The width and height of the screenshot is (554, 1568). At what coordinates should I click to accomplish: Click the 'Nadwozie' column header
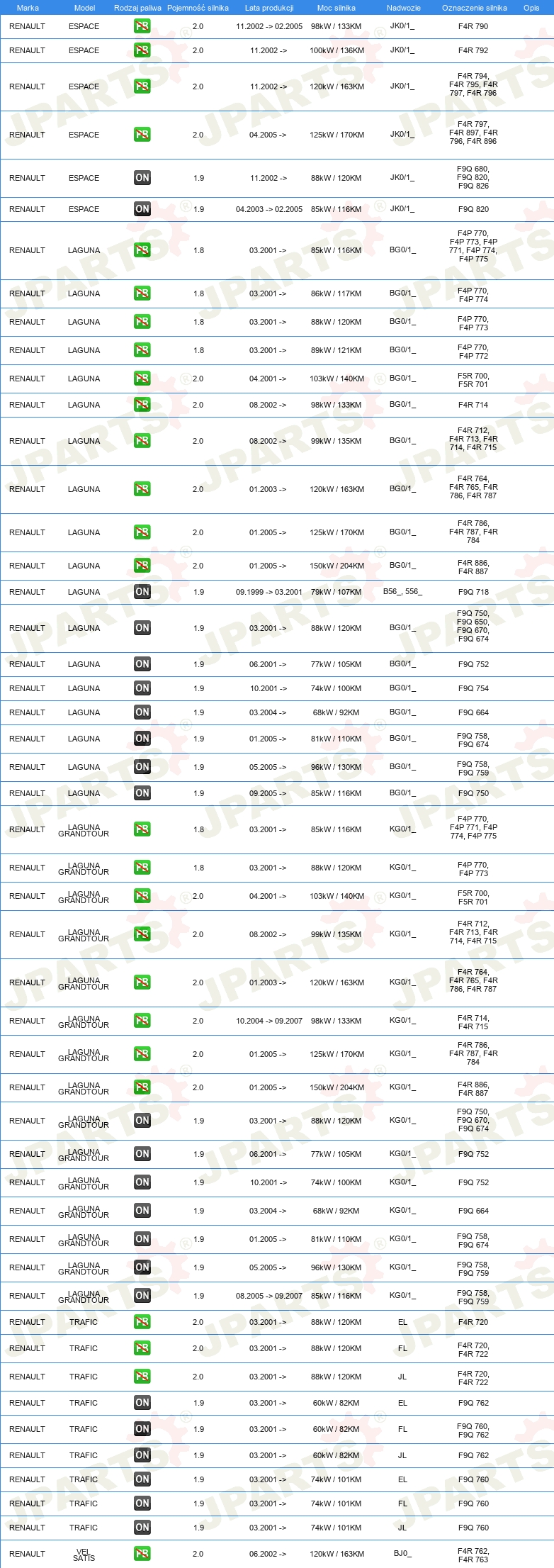404,8
